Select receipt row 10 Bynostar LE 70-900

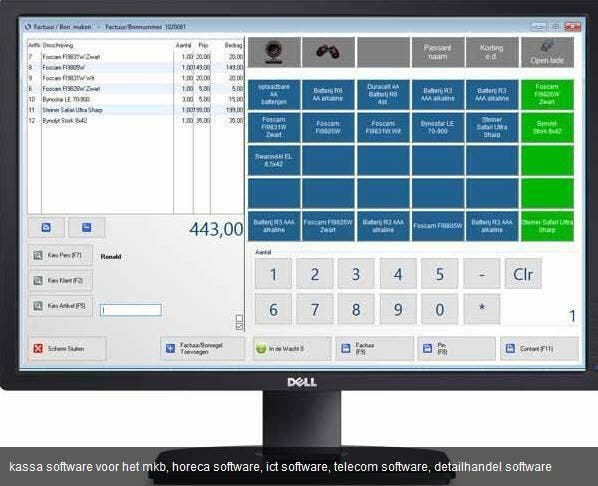135,100
